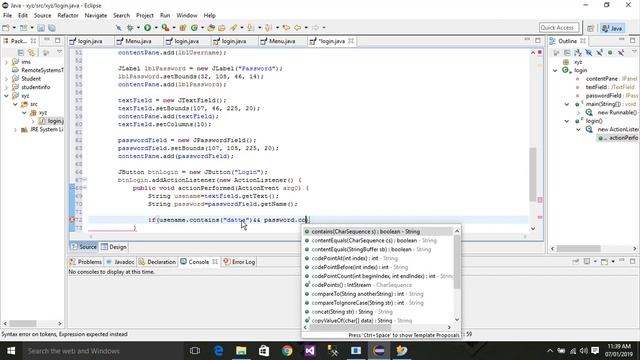The image size is (640, 360).
Task: Open the Source menu
Action: coord(42,16)
